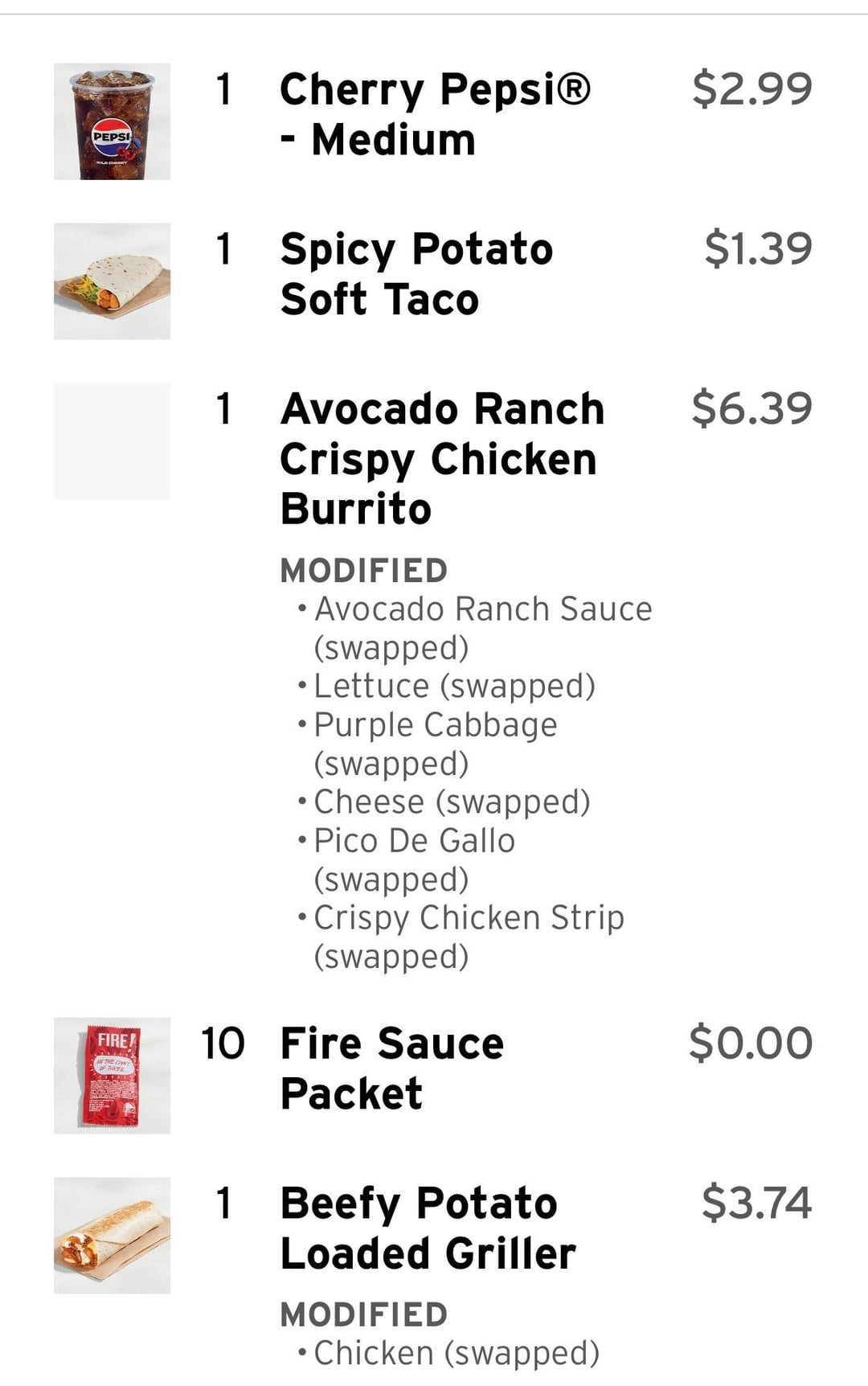The image size is (868, 1386).
Task: Tap the MODIFIED label under Loaded Griller
Action: tap(363, 1315)
